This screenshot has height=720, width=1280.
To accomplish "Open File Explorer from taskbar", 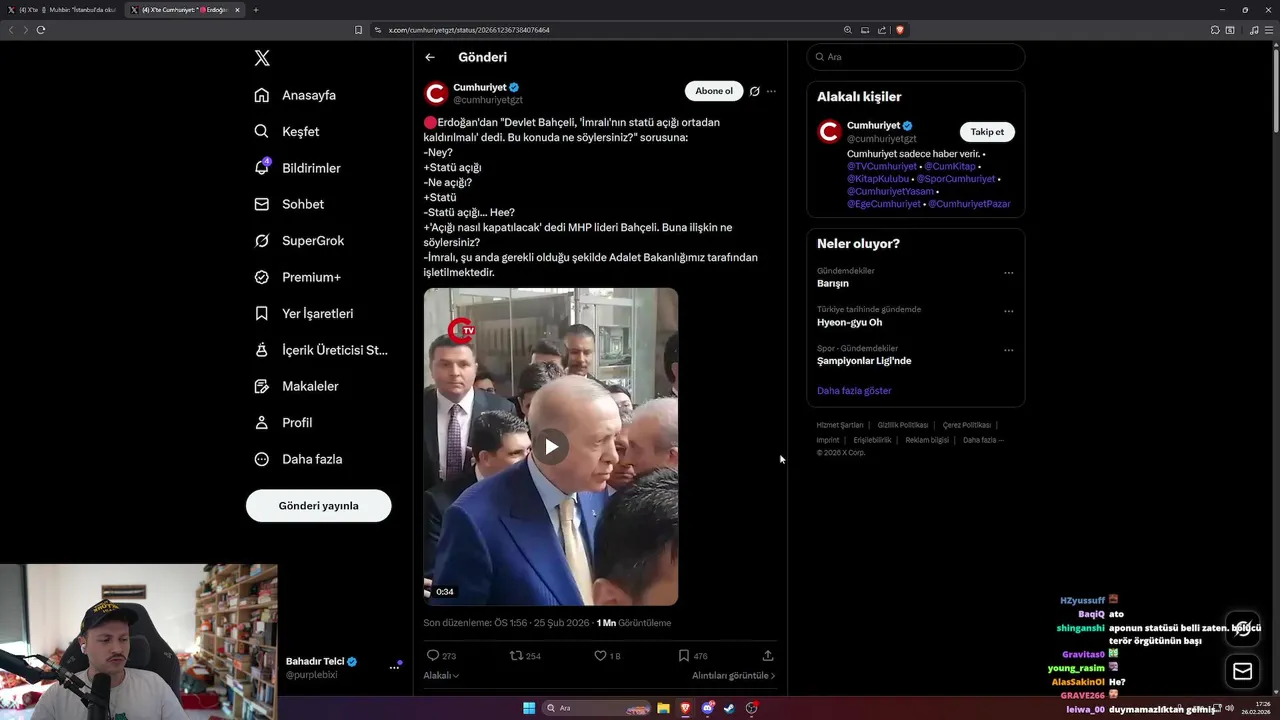I will pos(663,708).
